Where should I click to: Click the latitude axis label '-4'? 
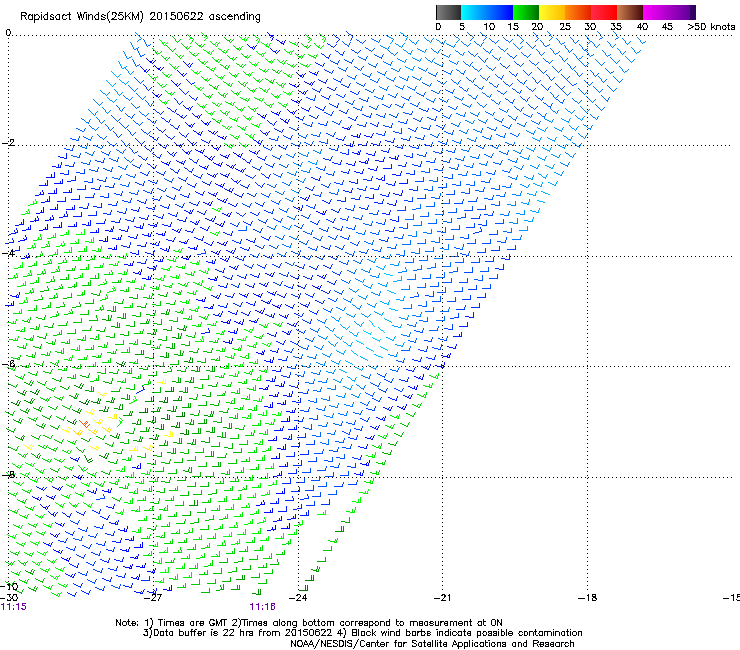coord(9,253)
